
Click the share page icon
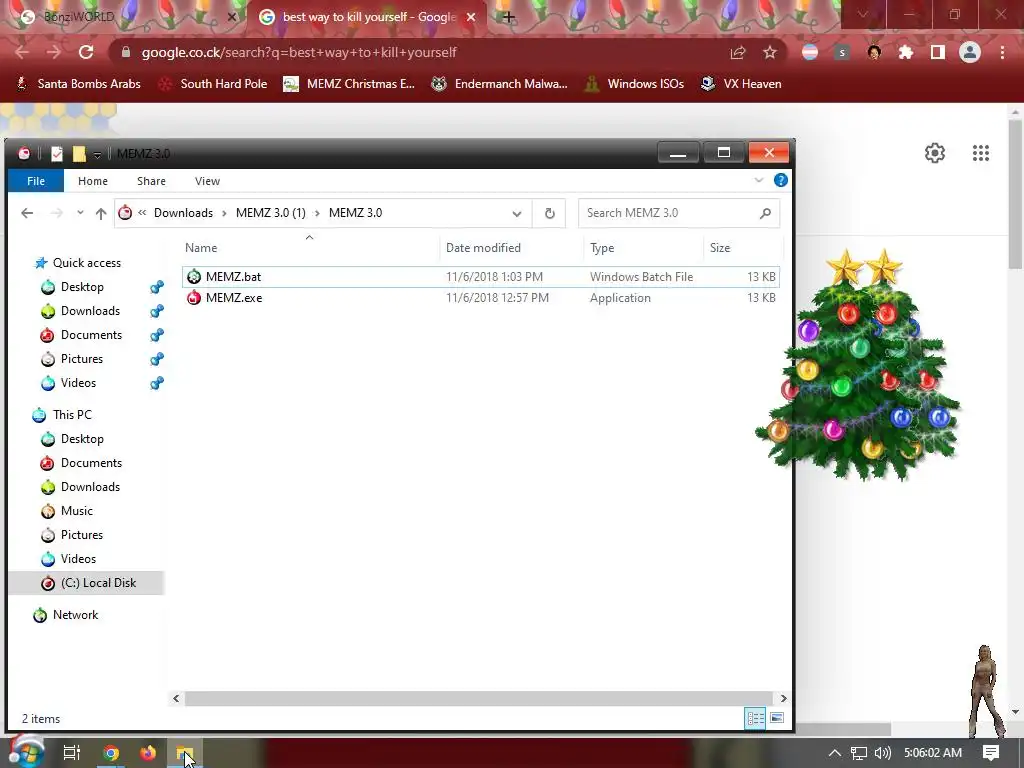(x=738, y=52)
